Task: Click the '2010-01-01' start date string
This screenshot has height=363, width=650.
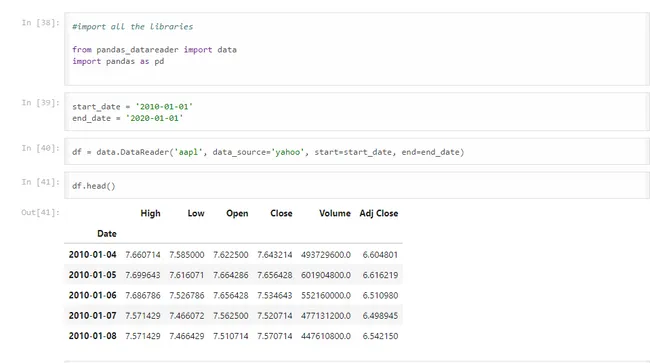Action: pos(164,106)
